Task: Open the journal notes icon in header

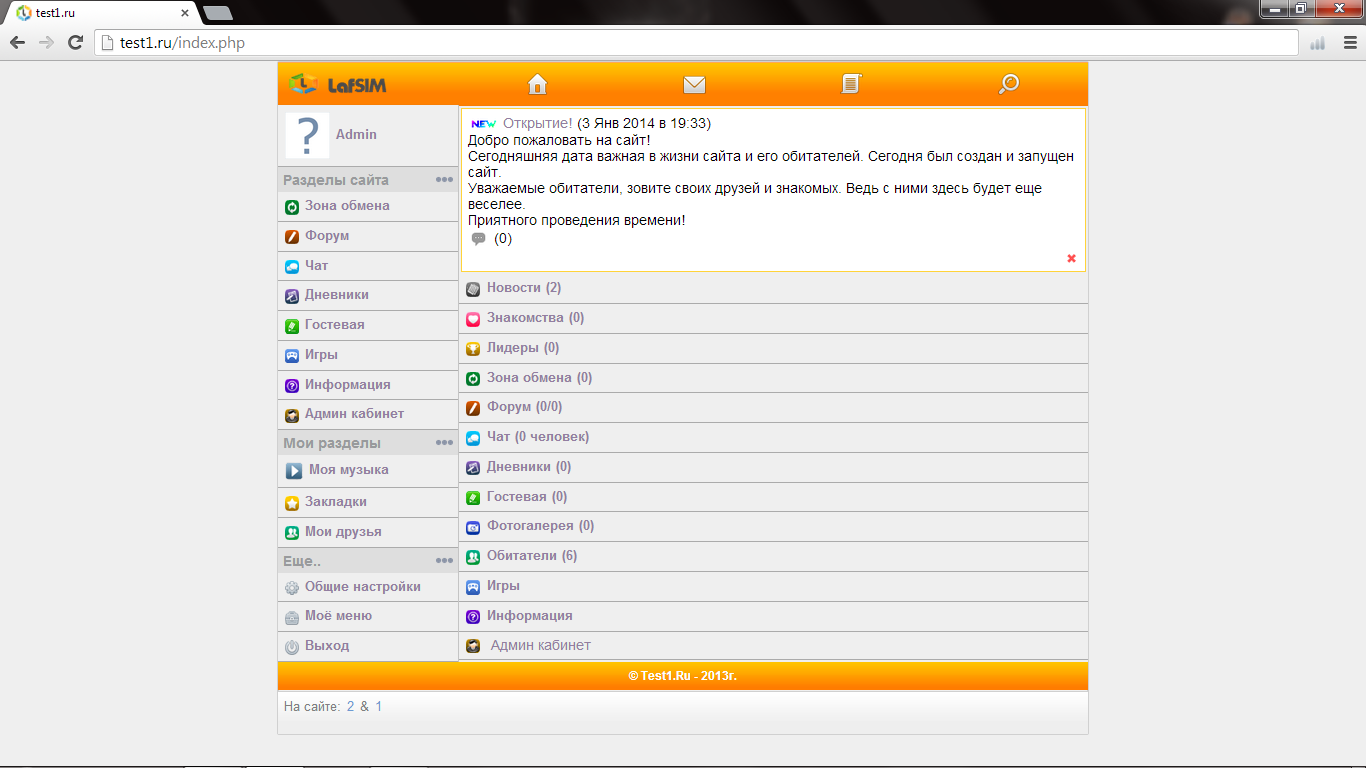Action: click(851, 84)
